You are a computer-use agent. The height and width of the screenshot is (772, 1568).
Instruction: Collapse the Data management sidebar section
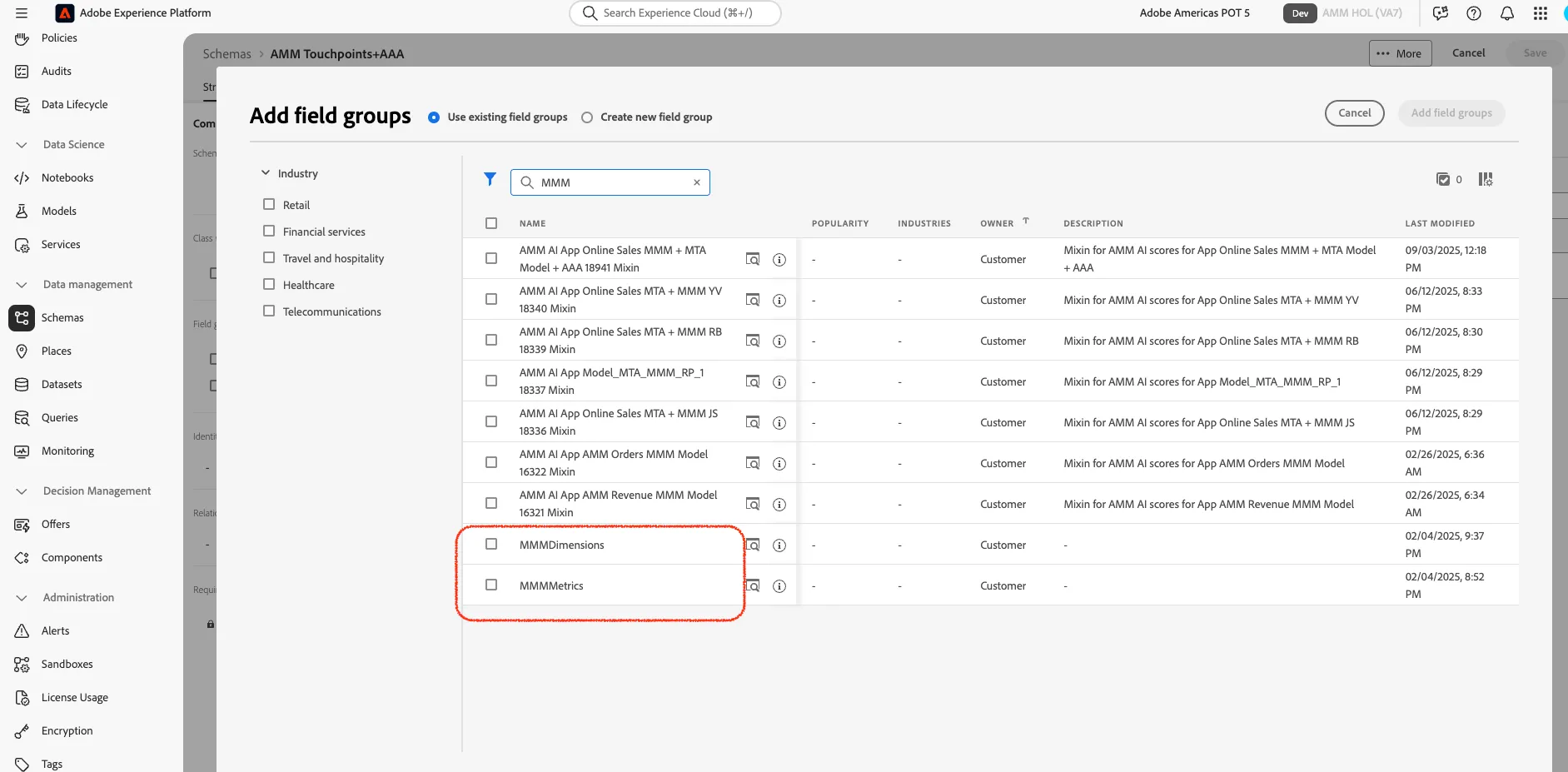click(22, 285)
